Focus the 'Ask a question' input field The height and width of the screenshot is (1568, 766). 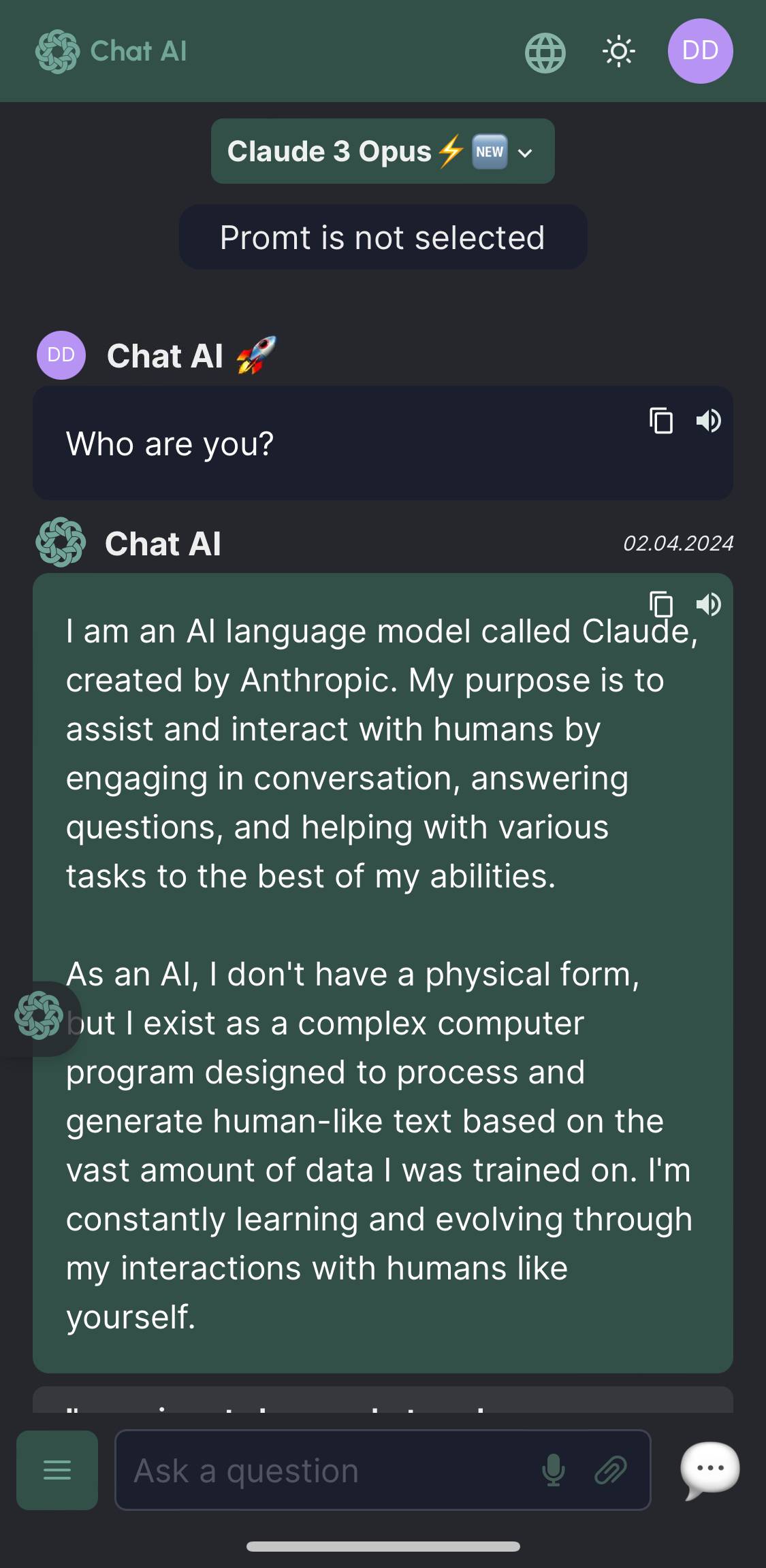coord(327,1471)
